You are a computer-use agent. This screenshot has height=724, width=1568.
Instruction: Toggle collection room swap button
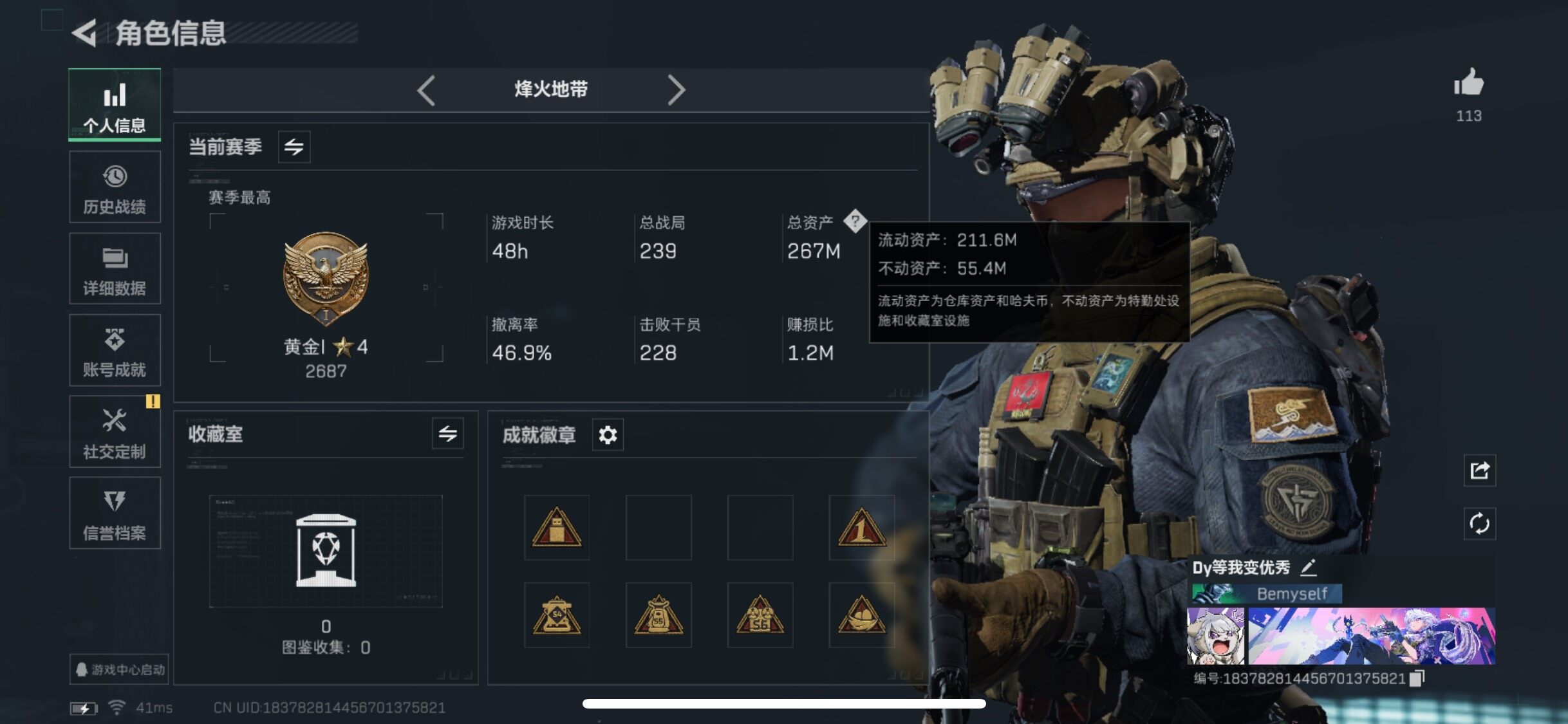pos(447,434)
